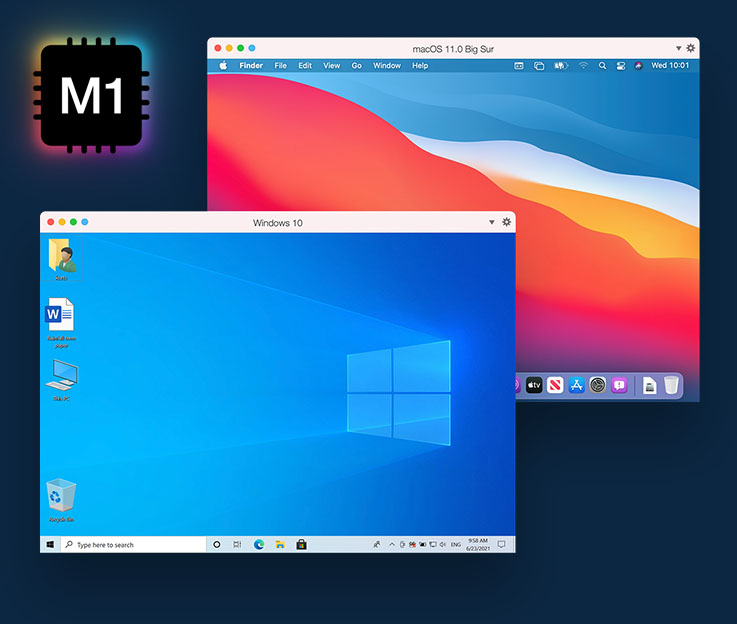This screenshot has height=624, width=737.
Task: Expand the macOS Big Sur window dropdown arrow
Action: pos(679,48)
